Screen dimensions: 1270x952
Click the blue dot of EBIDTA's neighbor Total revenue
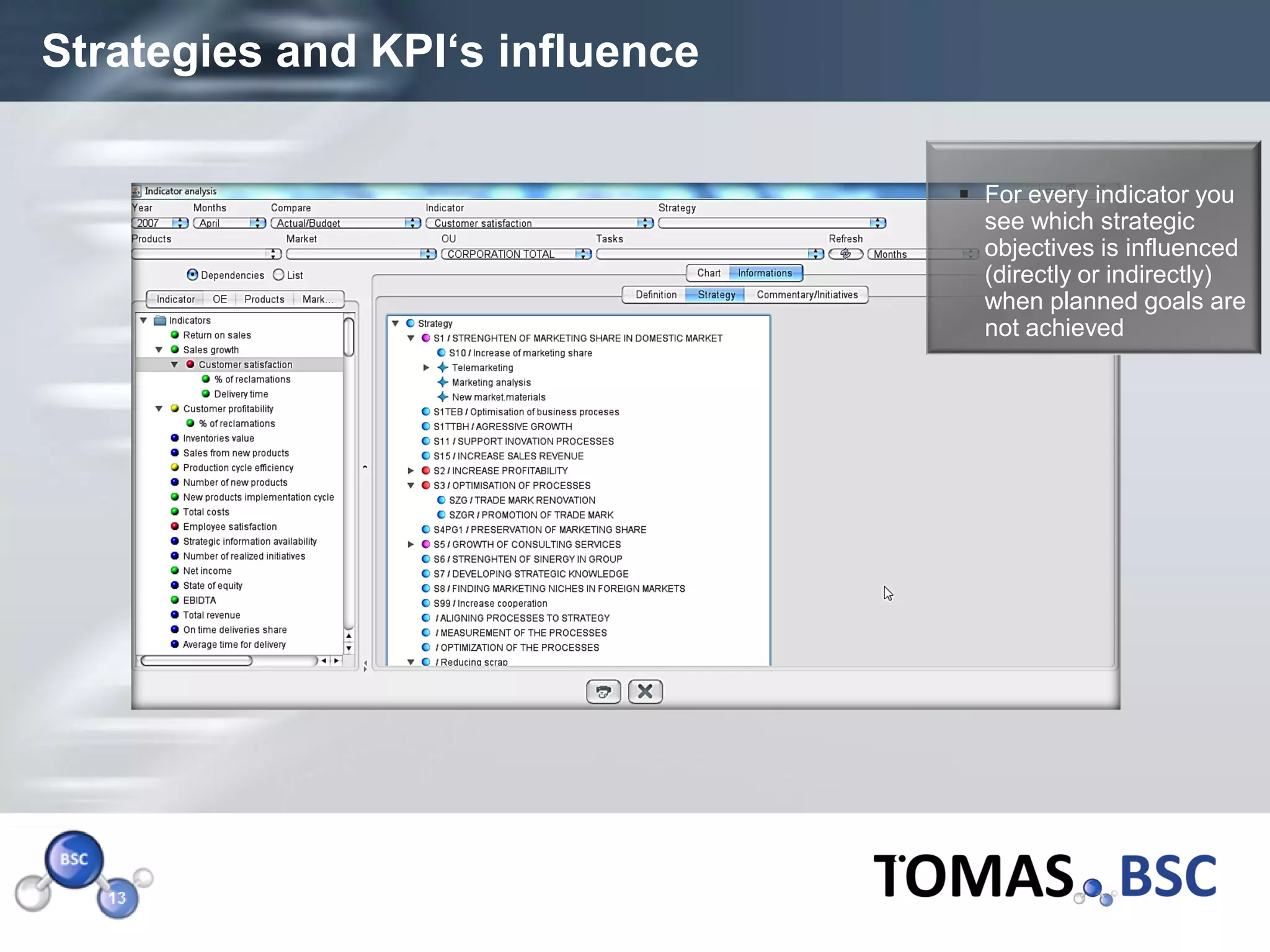pos(175,615)
